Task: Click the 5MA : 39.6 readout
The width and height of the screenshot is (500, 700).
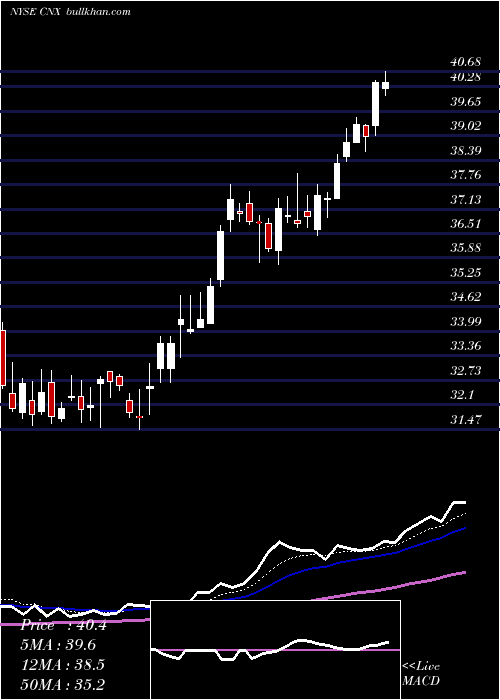Action: 58,645
